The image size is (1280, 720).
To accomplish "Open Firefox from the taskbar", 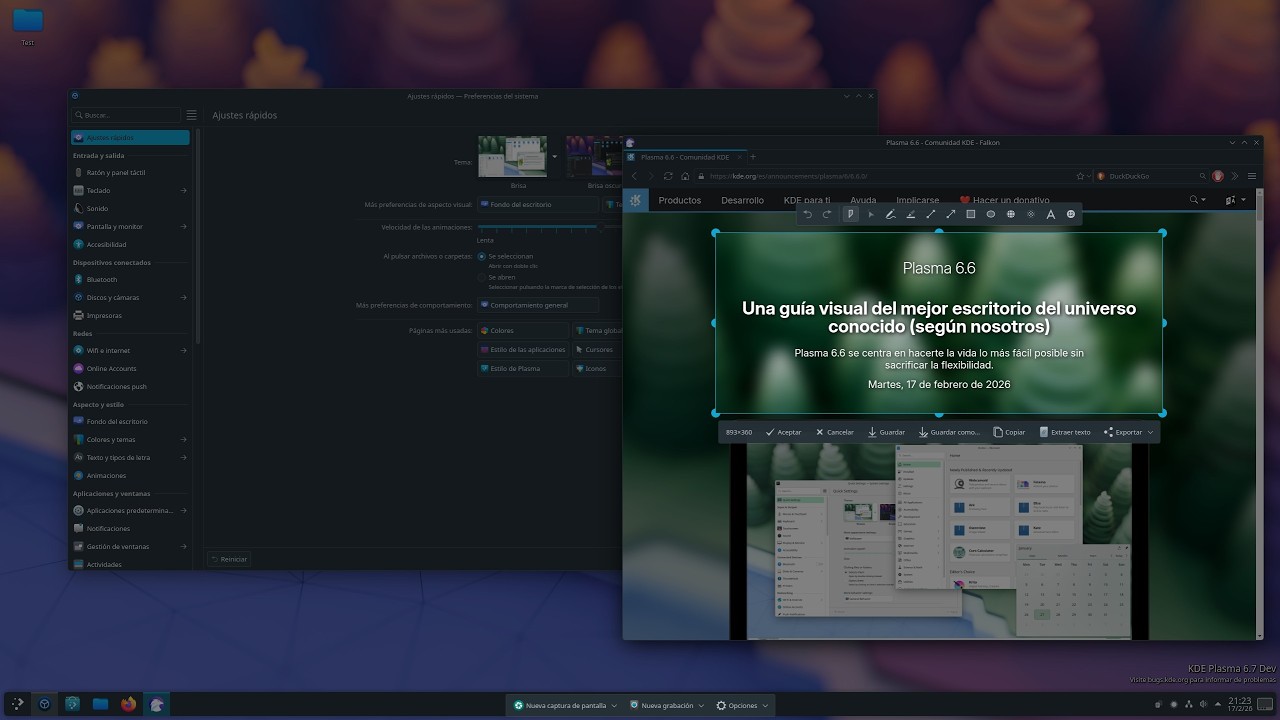I will pyautogui.click(x=128, y=704).
